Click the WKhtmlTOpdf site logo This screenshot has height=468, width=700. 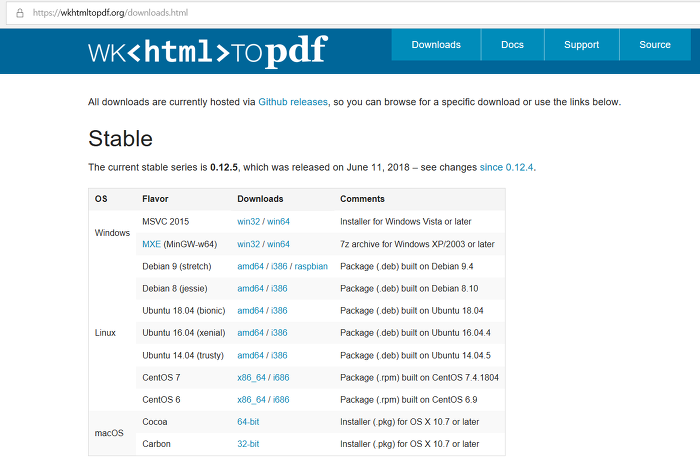tap(208, 52)
